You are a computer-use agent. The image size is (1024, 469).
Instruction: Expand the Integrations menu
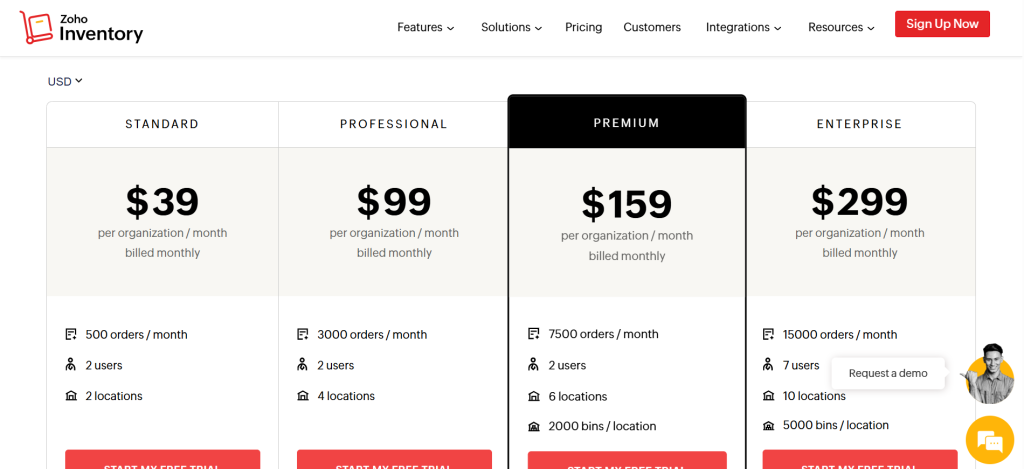(x=743, y=27)
